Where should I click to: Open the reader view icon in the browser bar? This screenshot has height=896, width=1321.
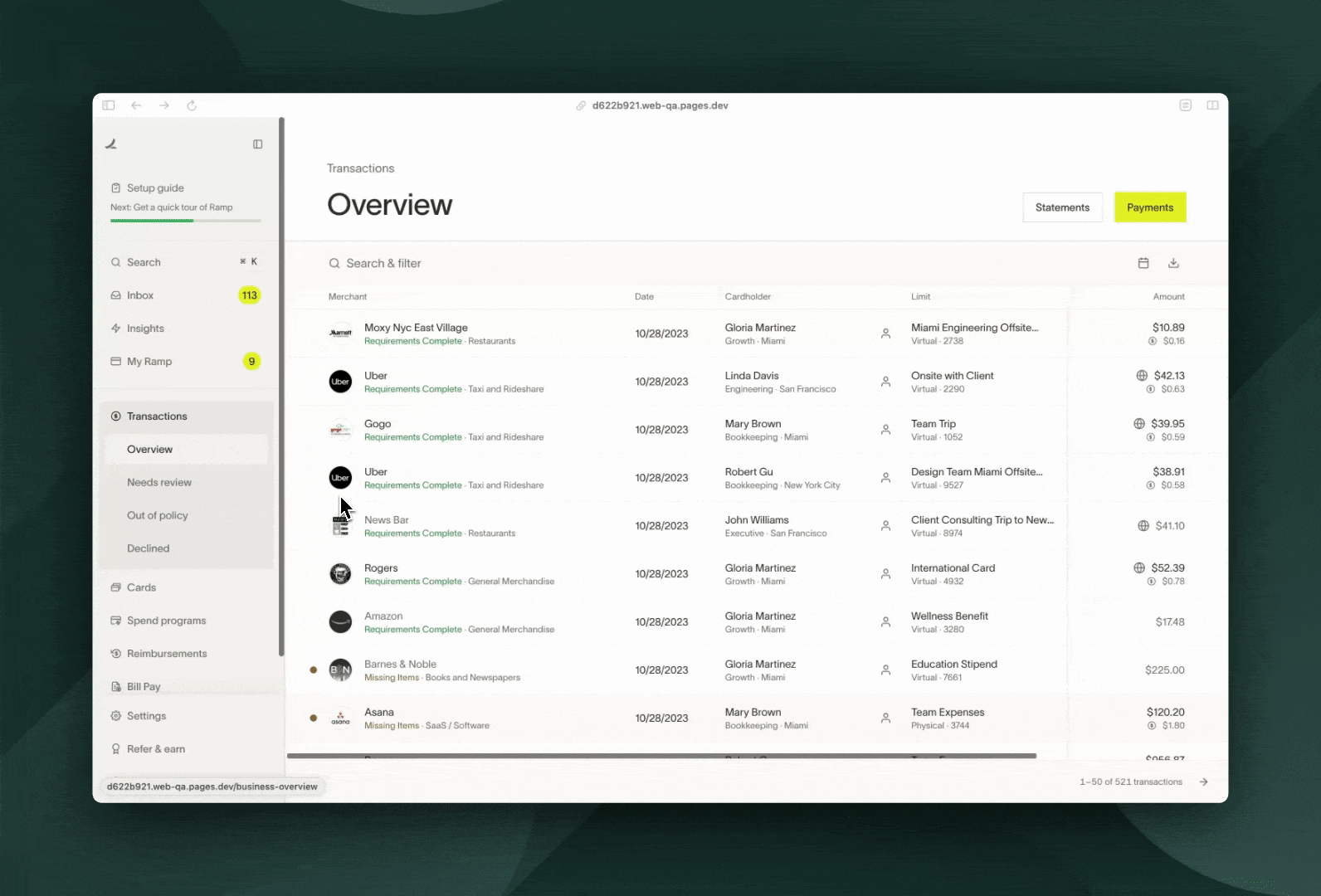tap(1186, 105)
